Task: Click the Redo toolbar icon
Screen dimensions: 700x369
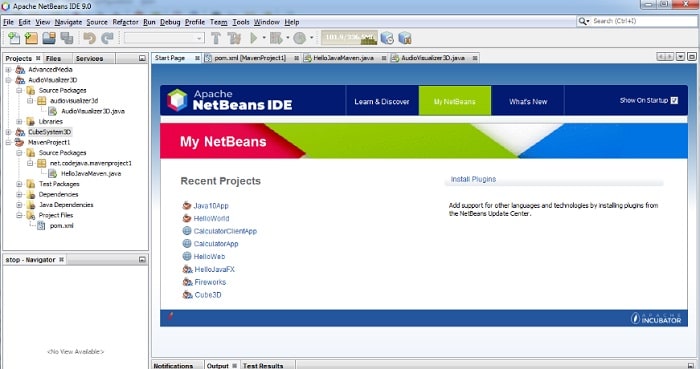Action: click(107, 38)
